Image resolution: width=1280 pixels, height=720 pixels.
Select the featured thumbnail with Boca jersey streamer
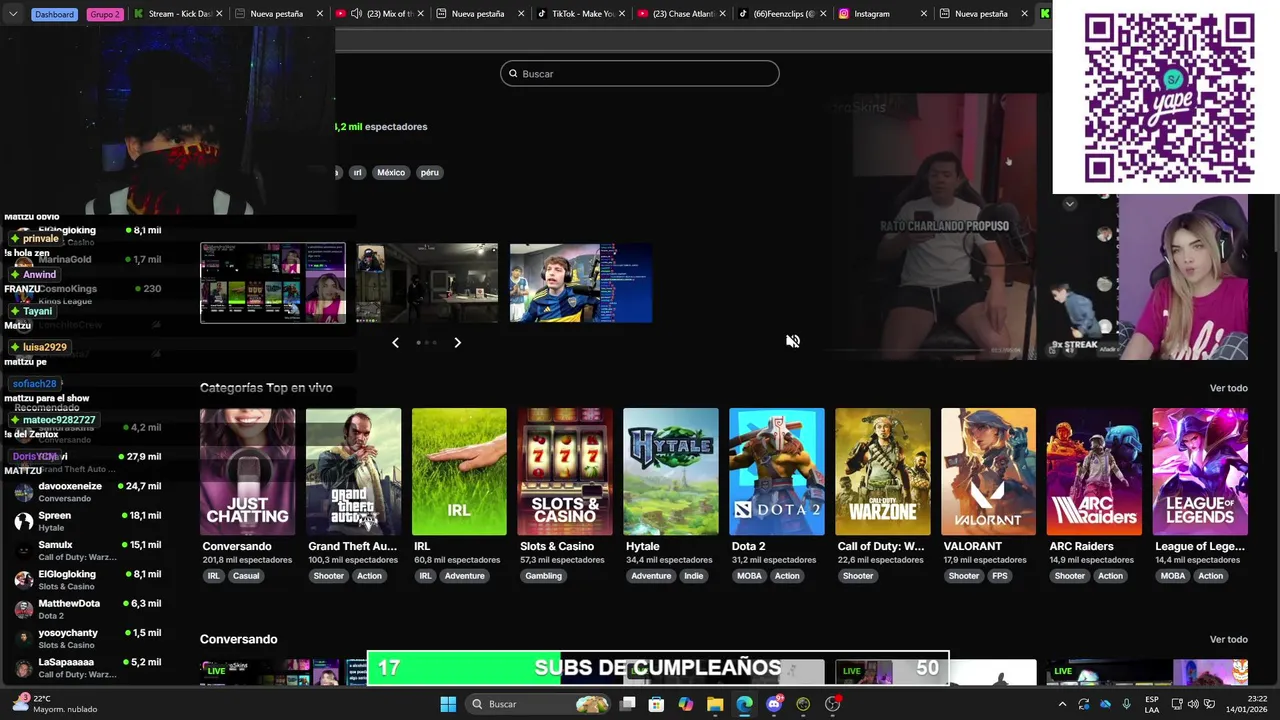click(x=581, y=283)
